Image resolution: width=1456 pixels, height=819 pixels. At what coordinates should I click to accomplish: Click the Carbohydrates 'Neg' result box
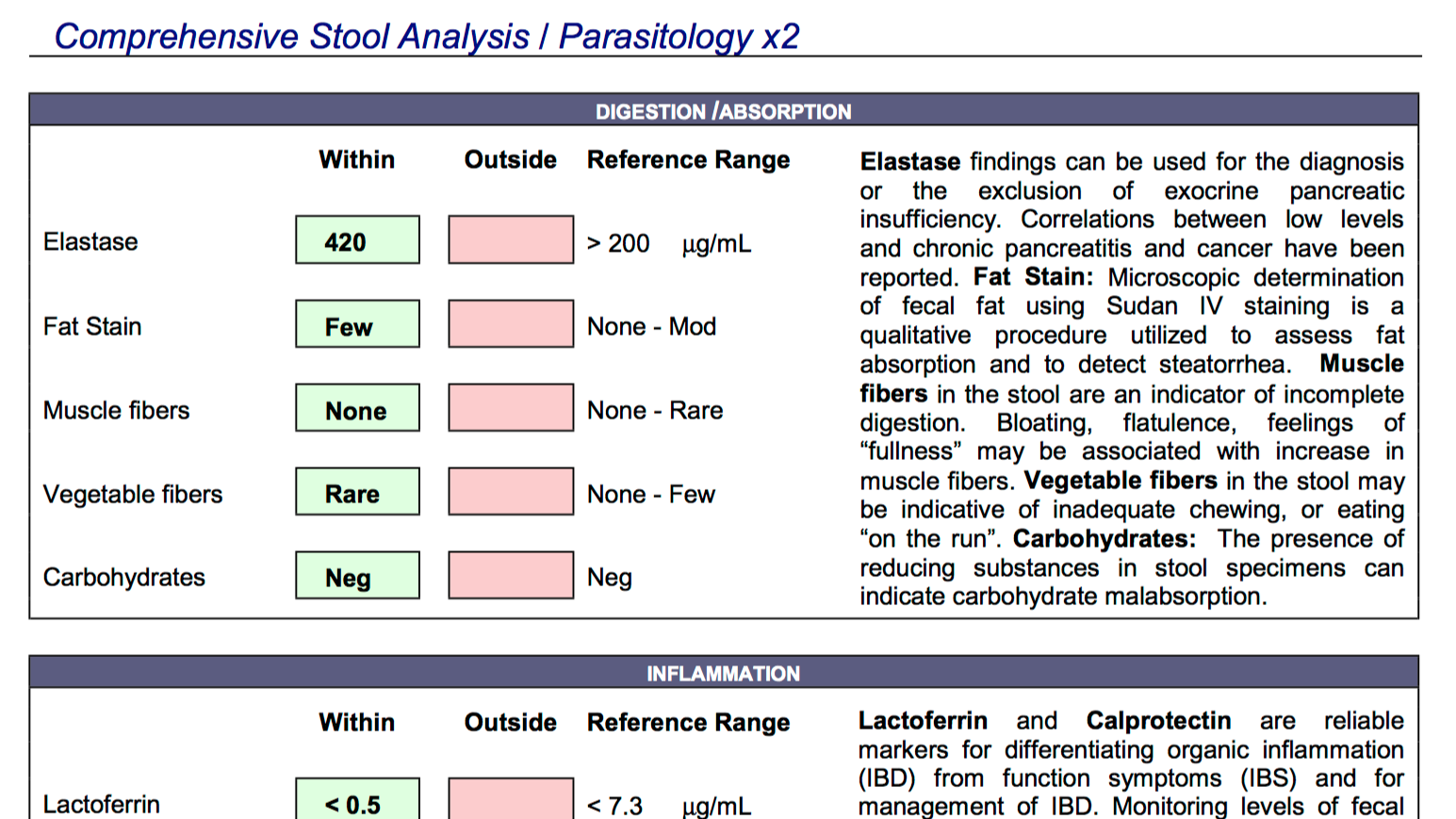[357, 575]
